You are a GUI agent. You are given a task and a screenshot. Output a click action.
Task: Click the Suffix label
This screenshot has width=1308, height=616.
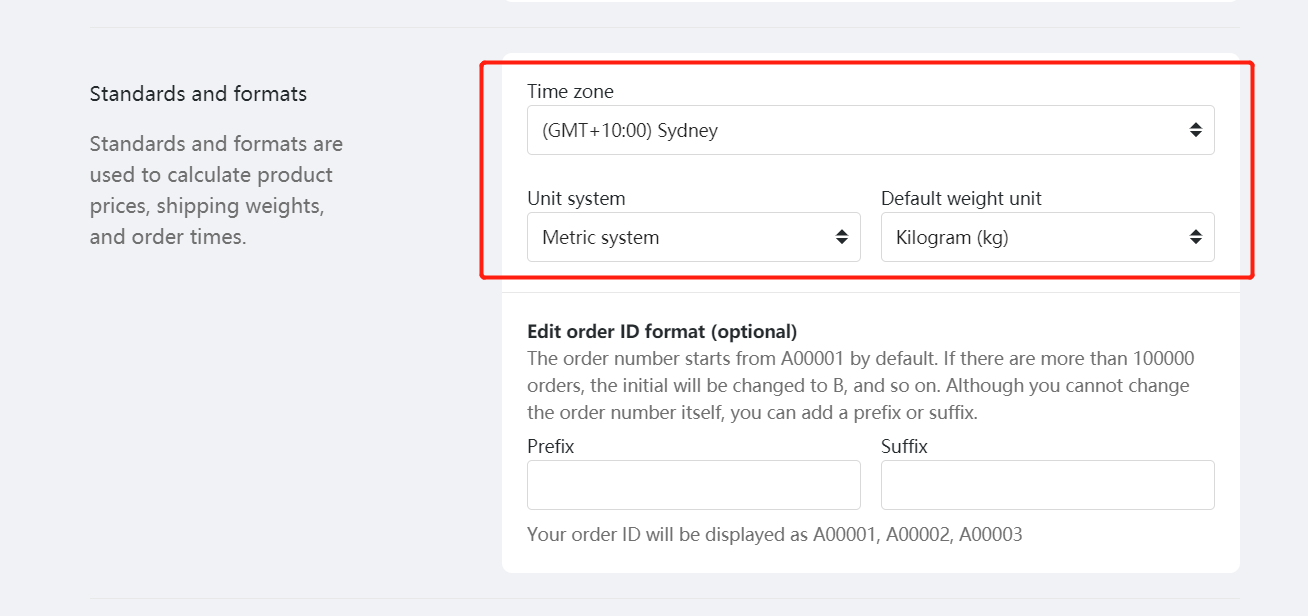point(904,446)
